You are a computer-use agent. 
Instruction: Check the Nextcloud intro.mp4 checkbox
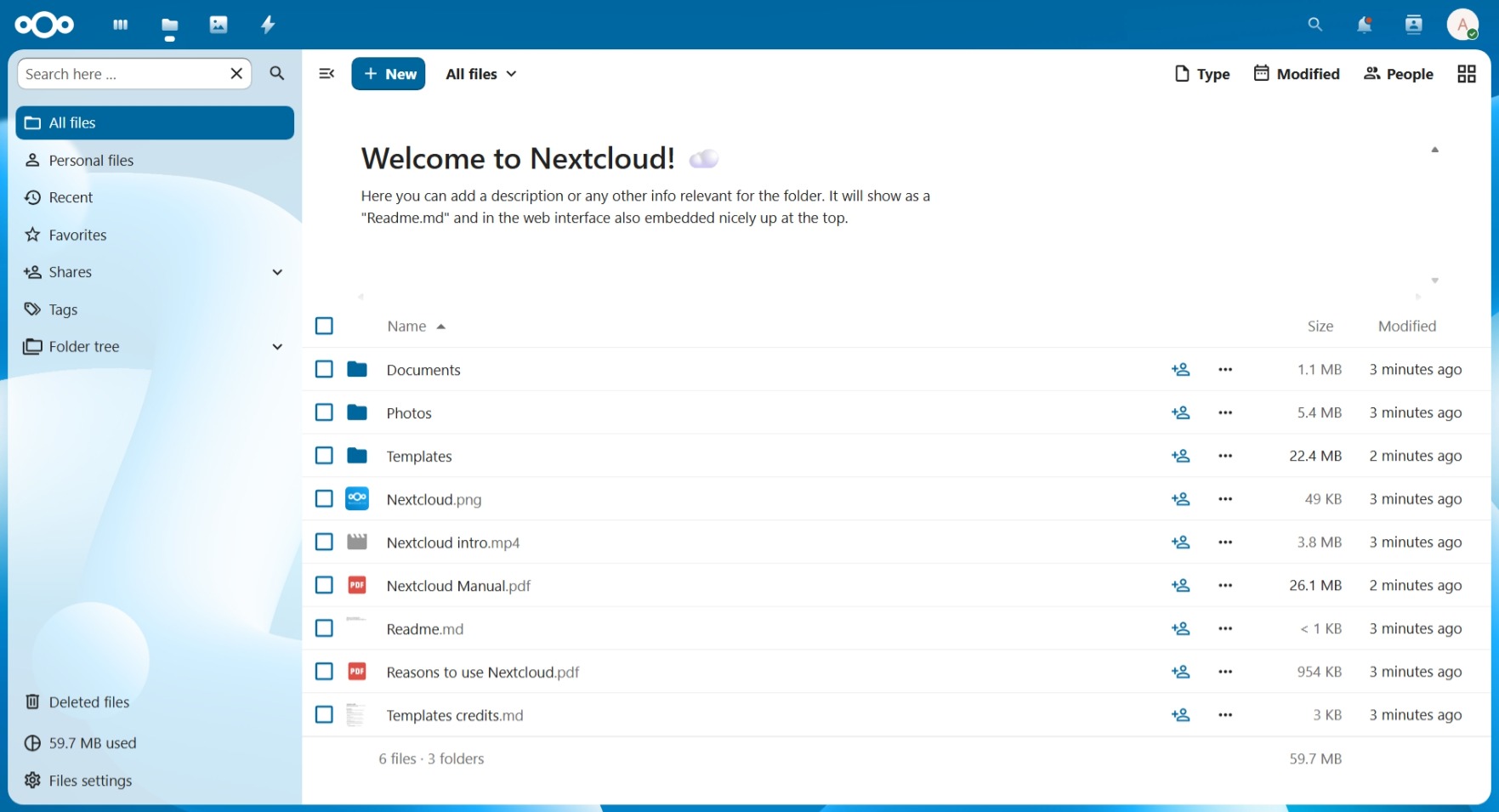tap(324, 542)
